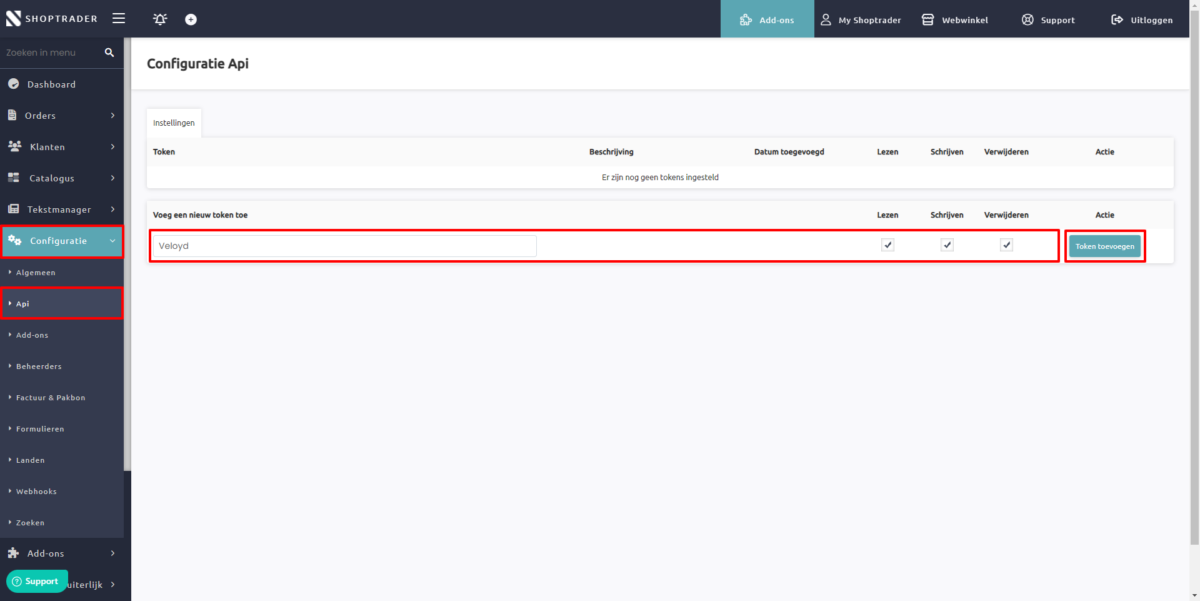Toggle the Schrijven checkbox for new token

coord(947,245)
